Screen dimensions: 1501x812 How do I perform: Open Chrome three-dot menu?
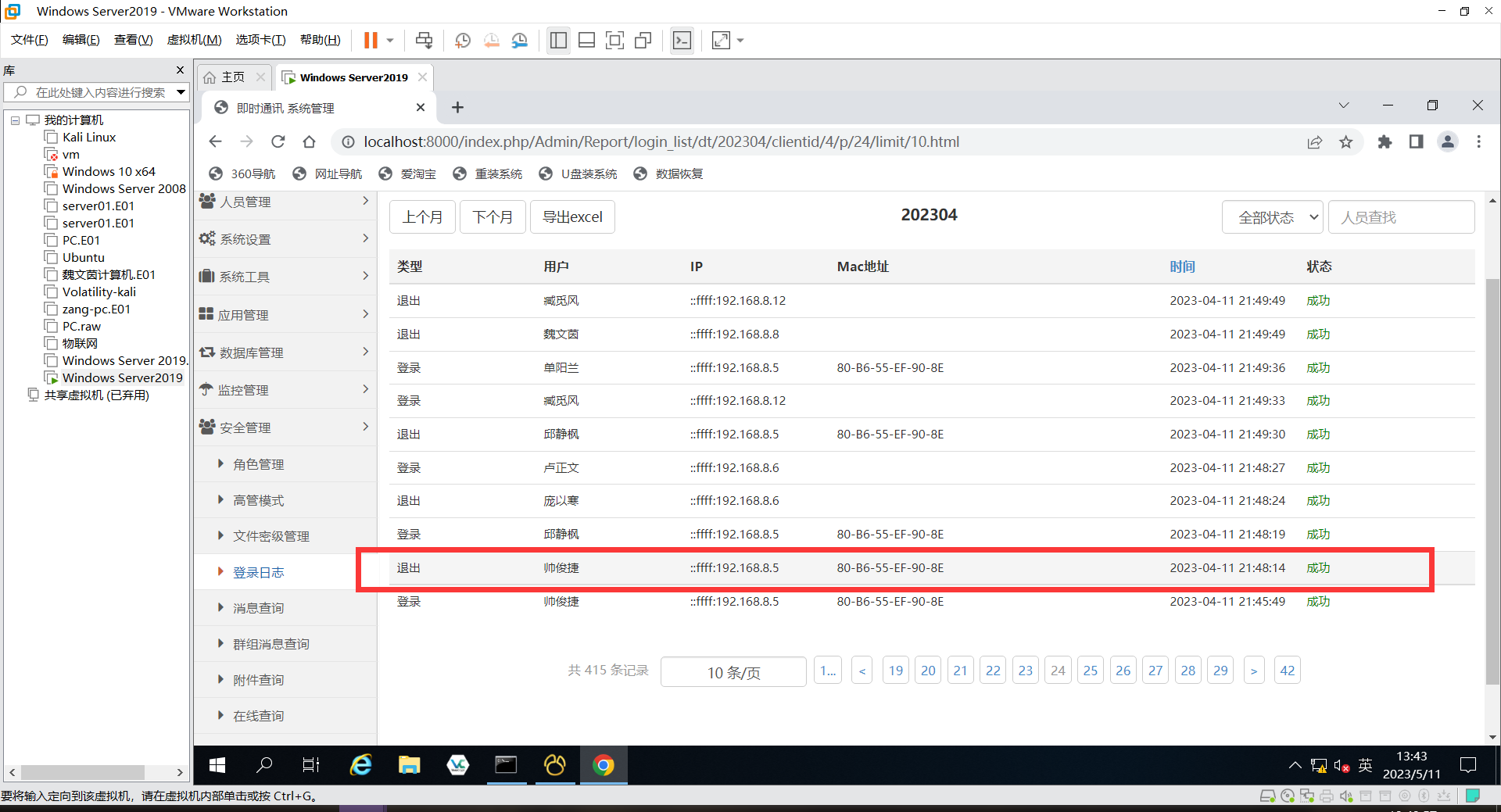click(x=1478, y=141)
